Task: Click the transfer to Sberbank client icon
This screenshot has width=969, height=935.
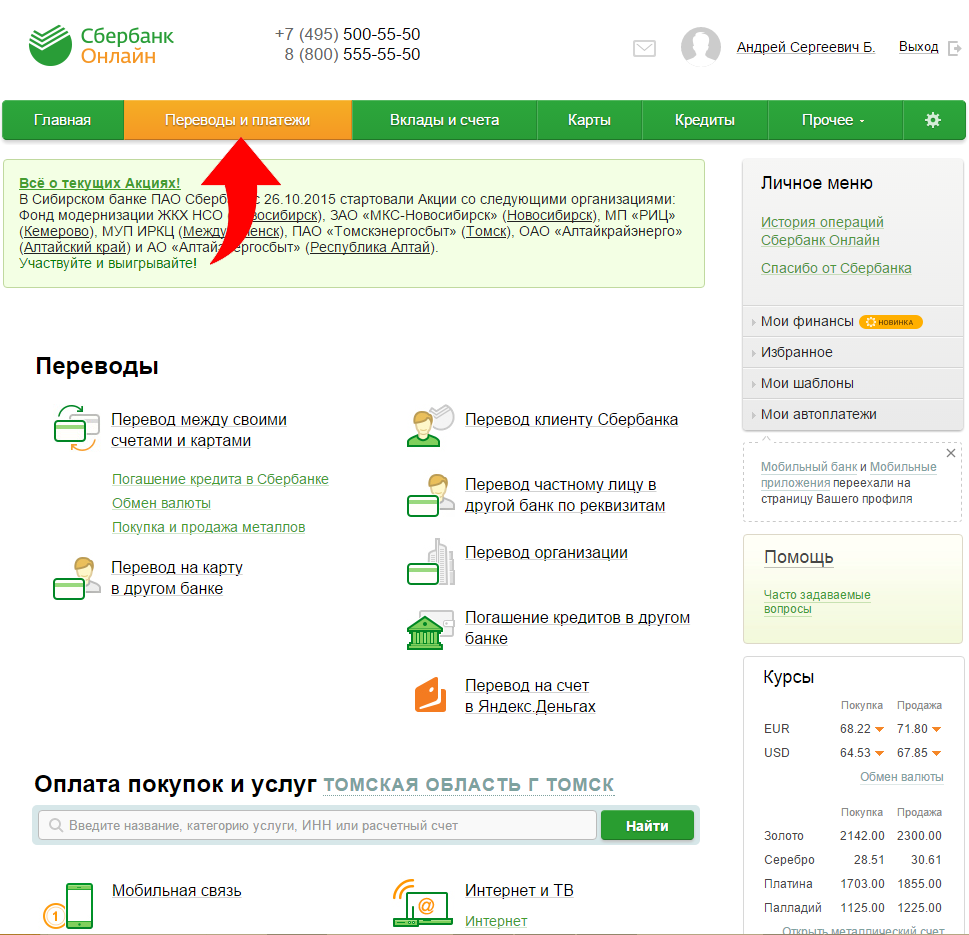Action: pyautogui.click(x=430, y=426)
